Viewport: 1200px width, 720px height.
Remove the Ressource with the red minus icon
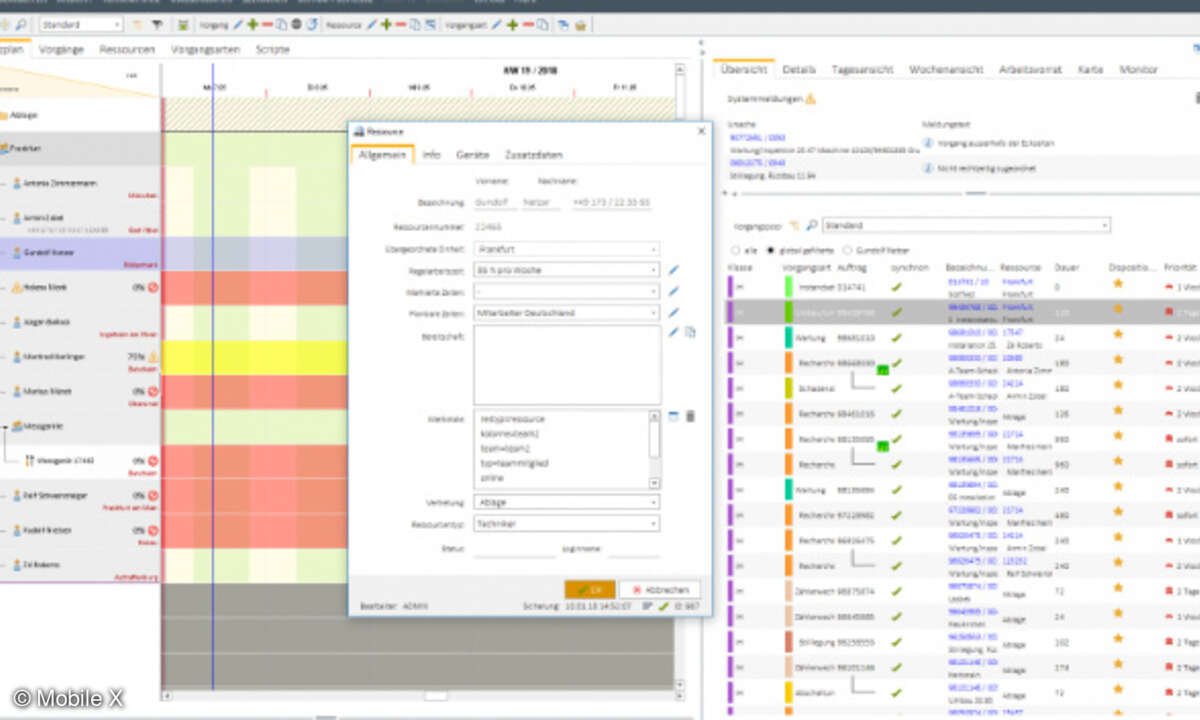(400, 24)
